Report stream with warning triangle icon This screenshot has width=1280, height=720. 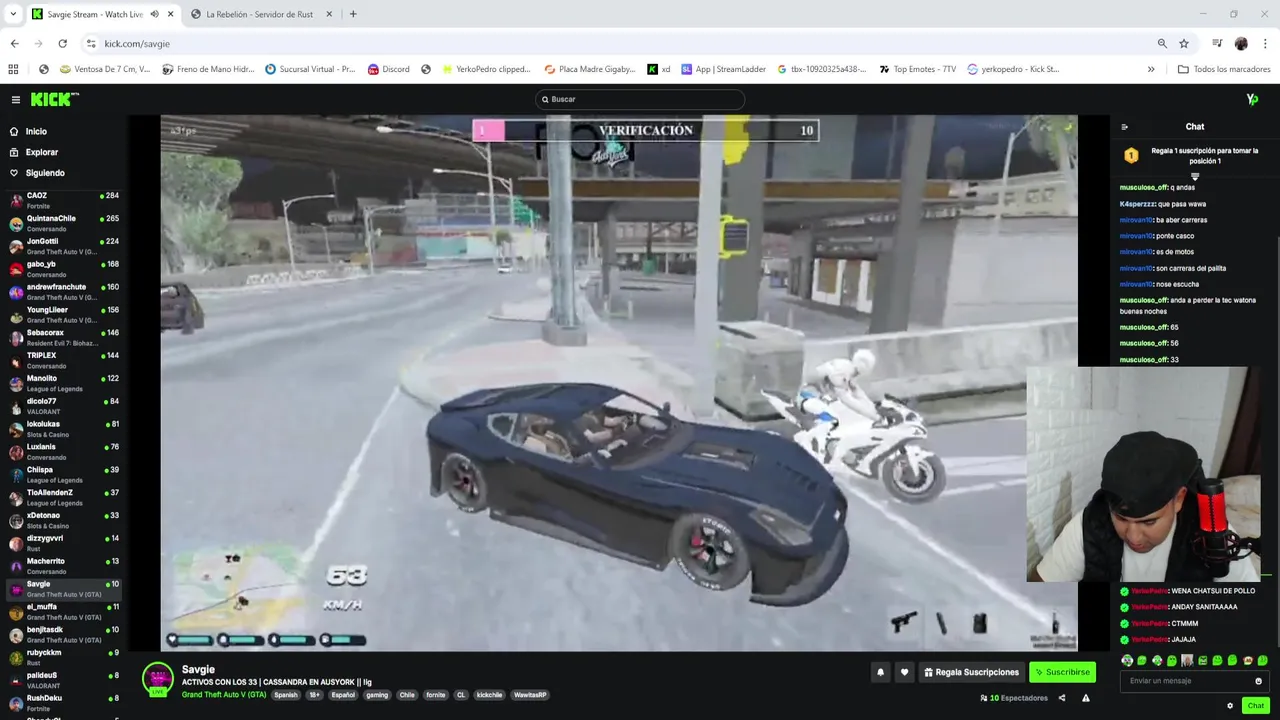pyautogui.click(x=1085, y=698)
